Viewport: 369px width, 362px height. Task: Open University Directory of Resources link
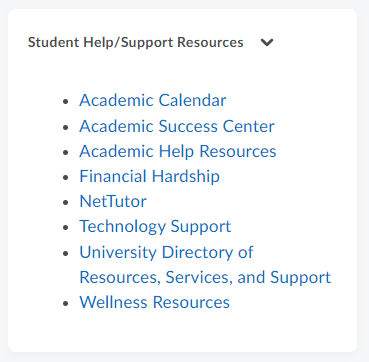(205, 265)
